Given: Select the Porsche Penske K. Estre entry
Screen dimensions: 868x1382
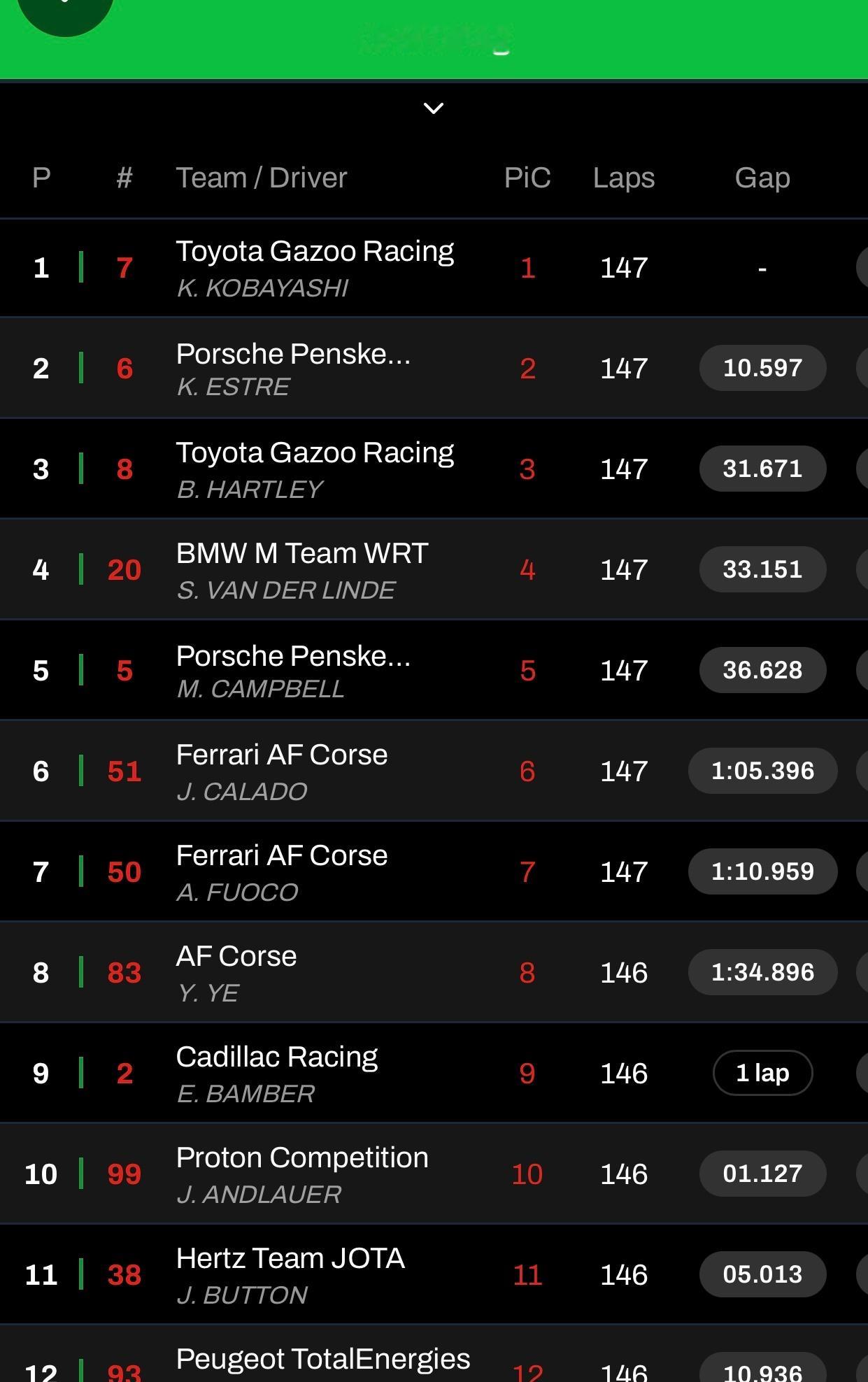Looking at the screenshot, I should (x=293, y=369).
